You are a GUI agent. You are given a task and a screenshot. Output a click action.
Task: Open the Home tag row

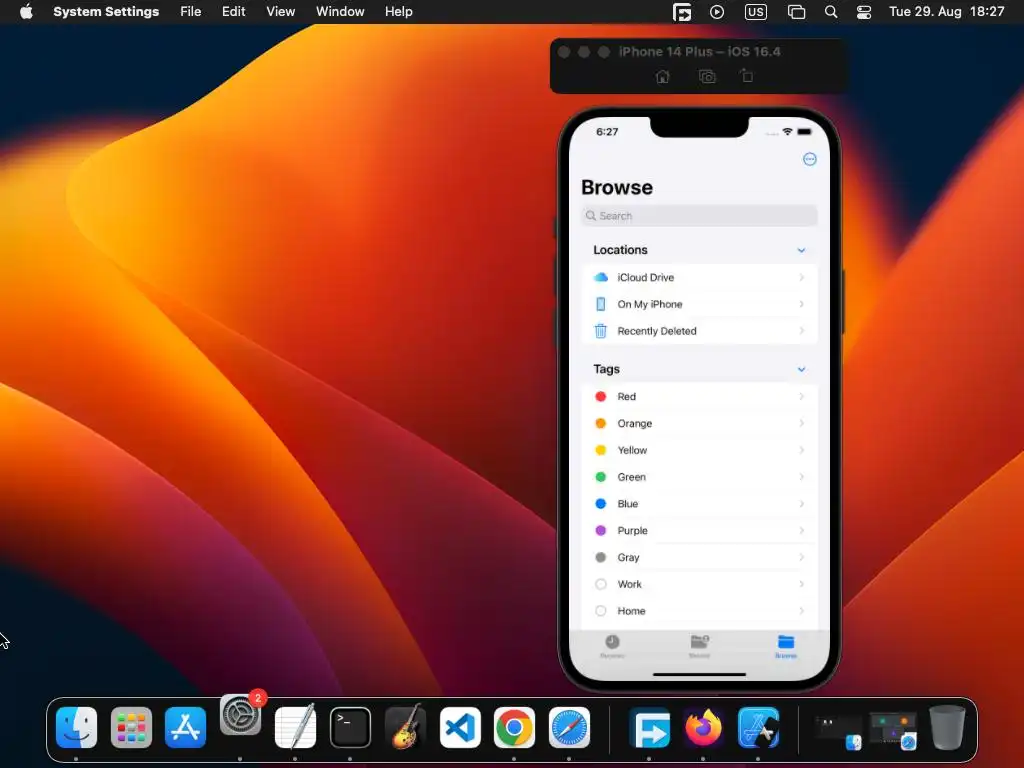(x=699, y=611)
